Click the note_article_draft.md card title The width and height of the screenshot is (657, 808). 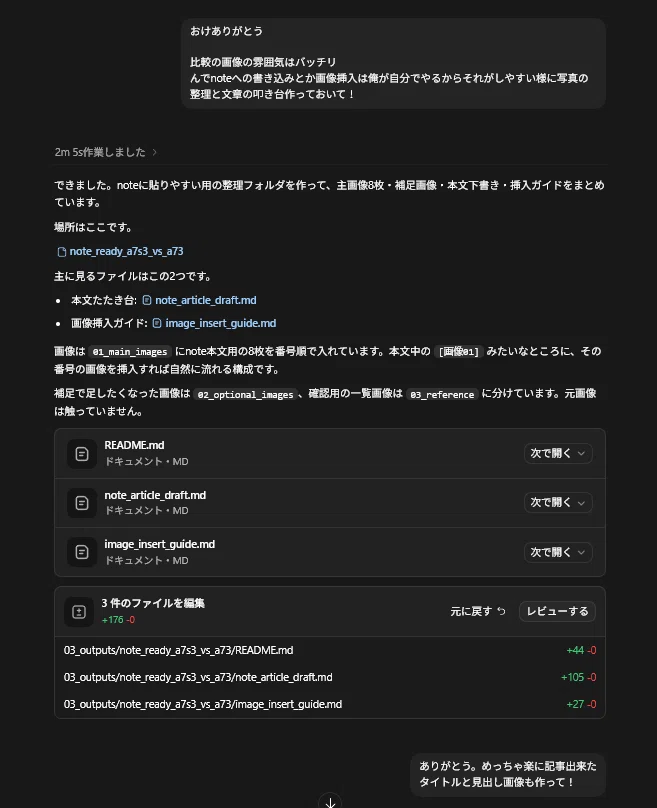(x=155, y=495)
